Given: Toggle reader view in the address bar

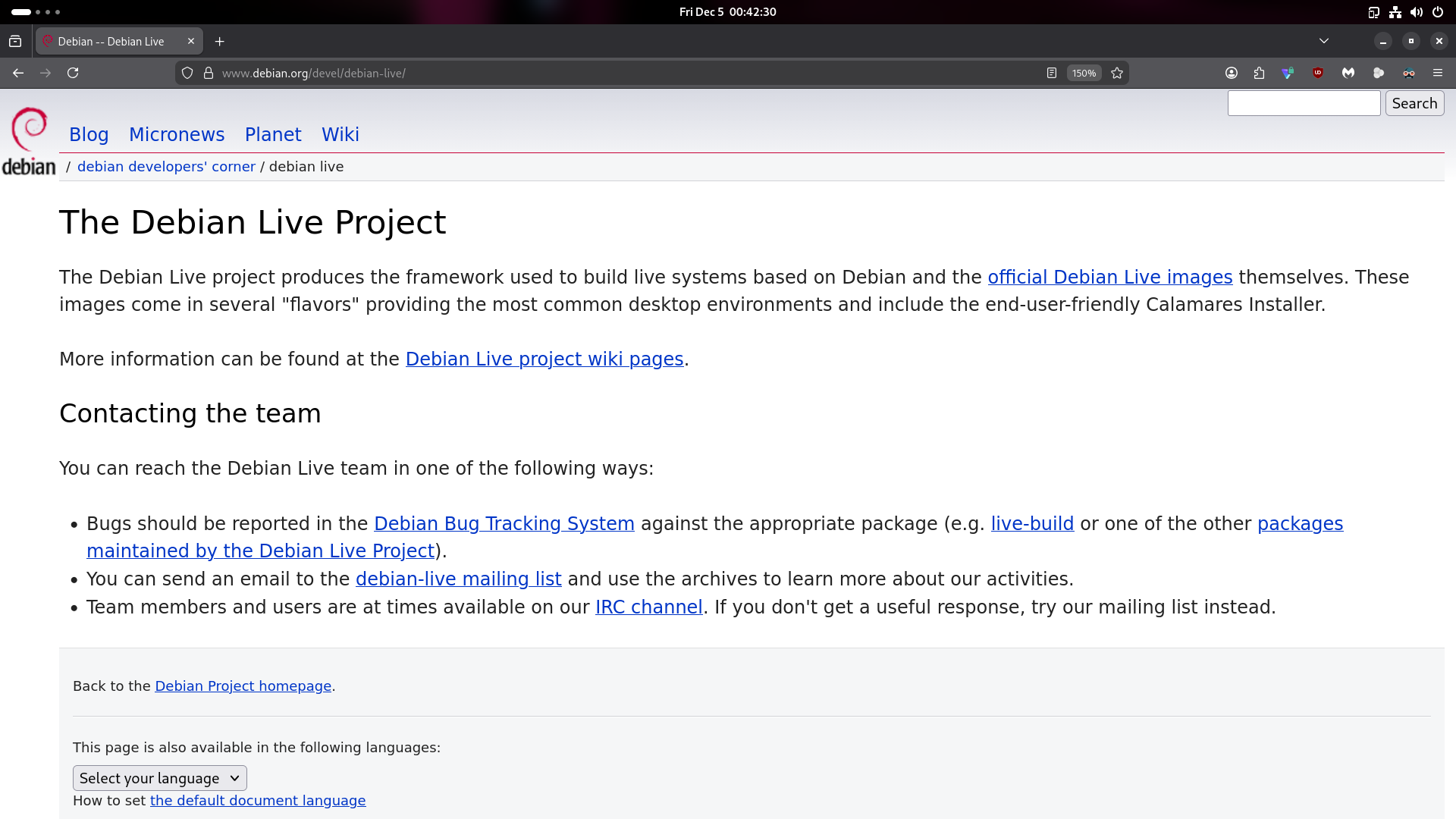Looking at the screenshot, I should pos(1052,73).
